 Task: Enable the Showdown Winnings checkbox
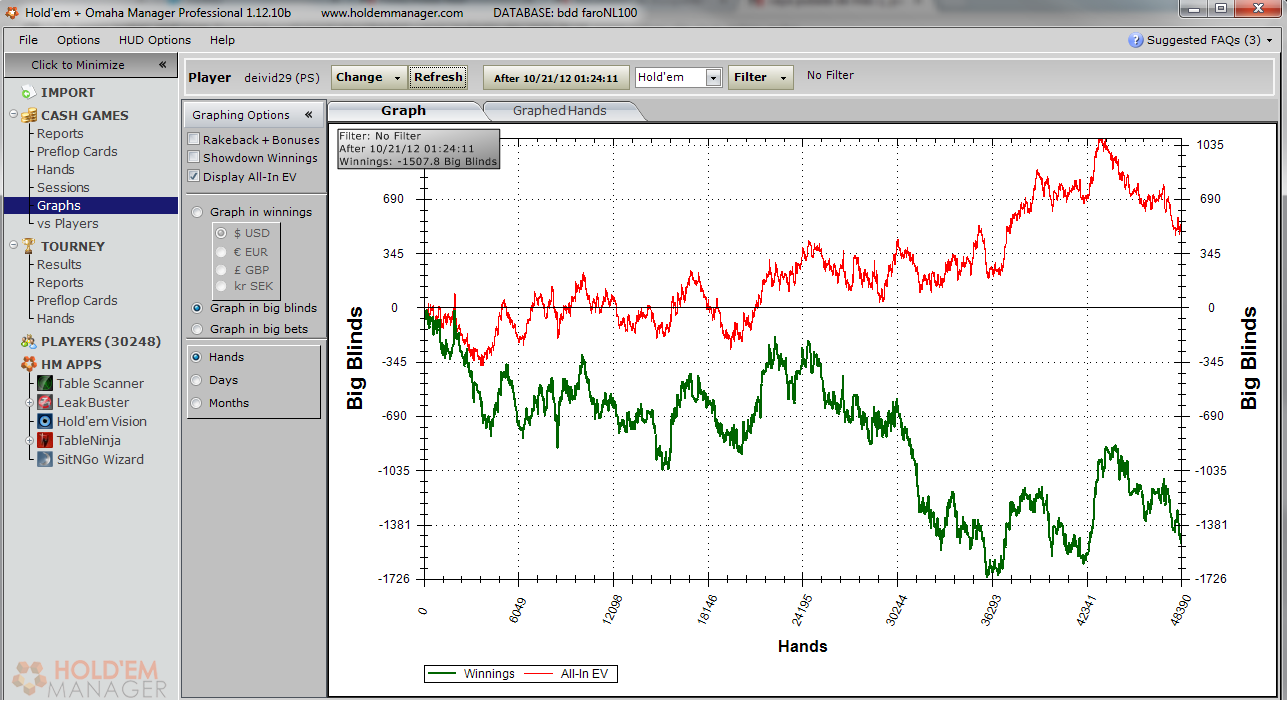pos(194,157)
